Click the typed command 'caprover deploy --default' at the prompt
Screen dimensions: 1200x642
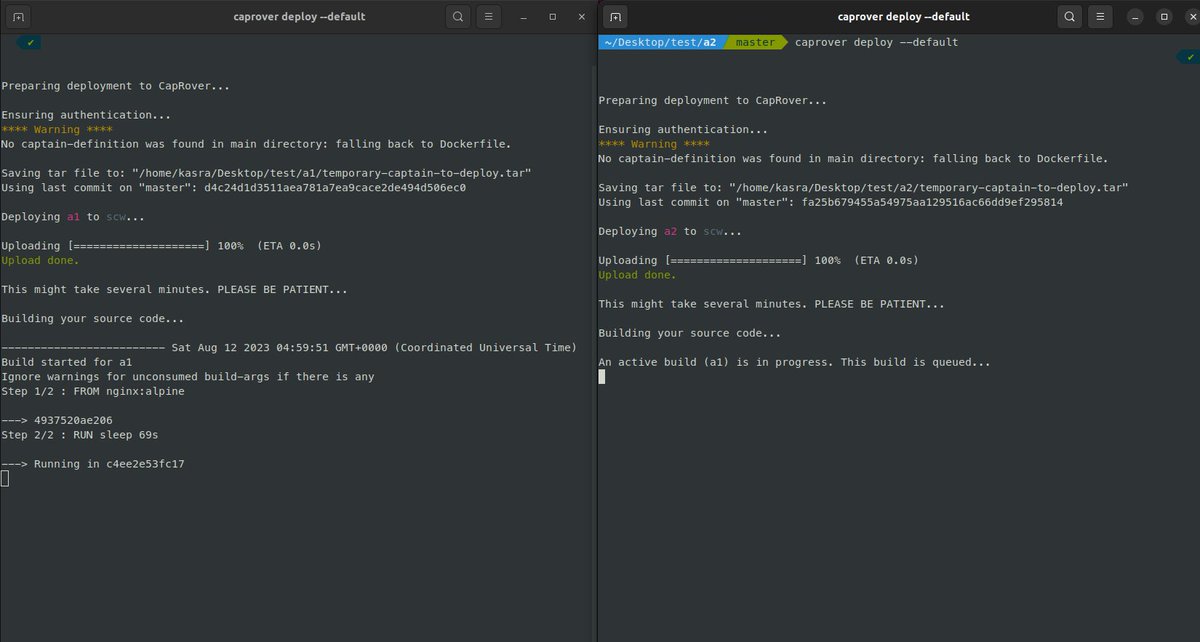click(x=877, y=43)
